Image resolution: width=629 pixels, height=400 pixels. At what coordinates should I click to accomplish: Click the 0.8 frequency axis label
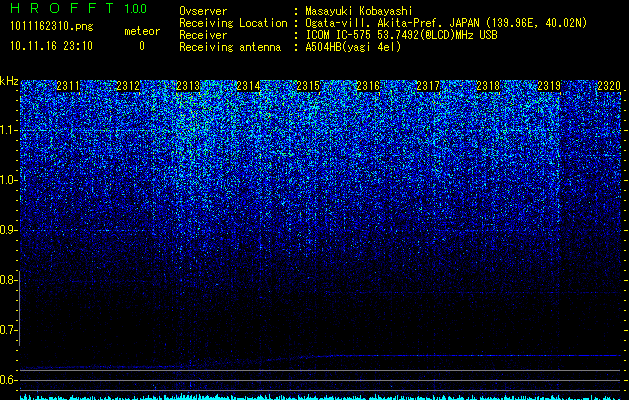[x=8, y=280]
